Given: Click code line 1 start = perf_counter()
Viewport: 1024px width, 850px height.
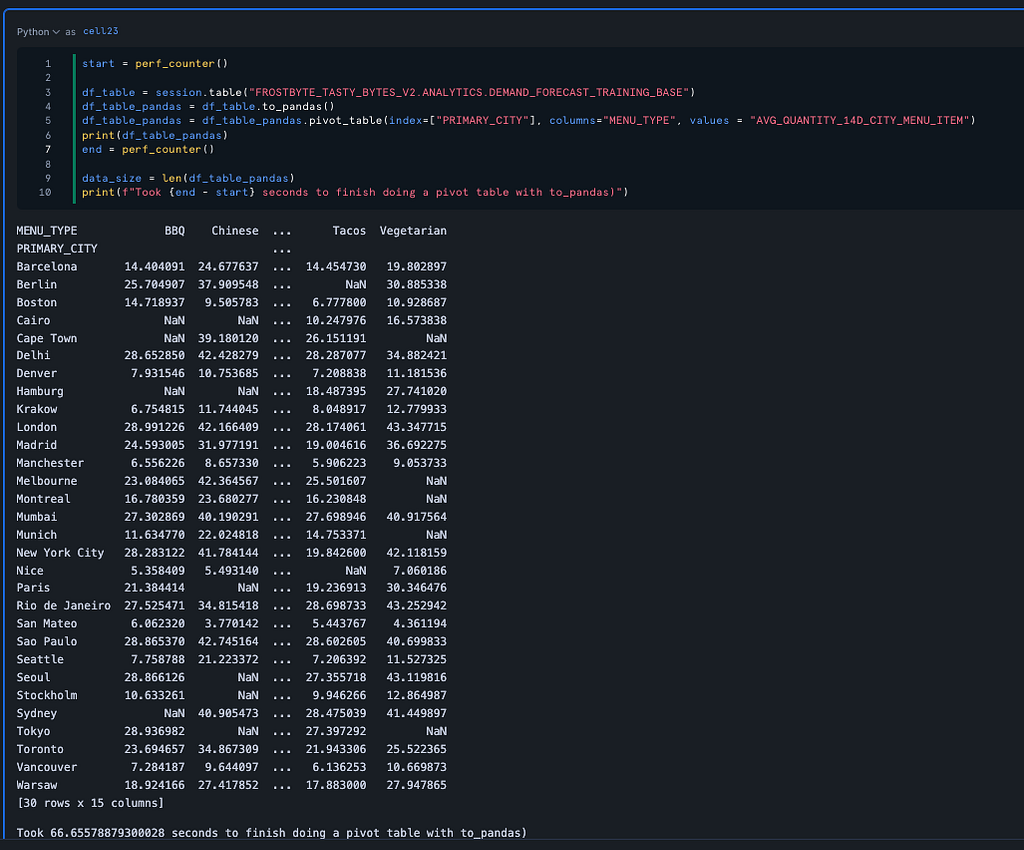Looking at the screenshot, I should pyautogui.click(x=155, y=63).
